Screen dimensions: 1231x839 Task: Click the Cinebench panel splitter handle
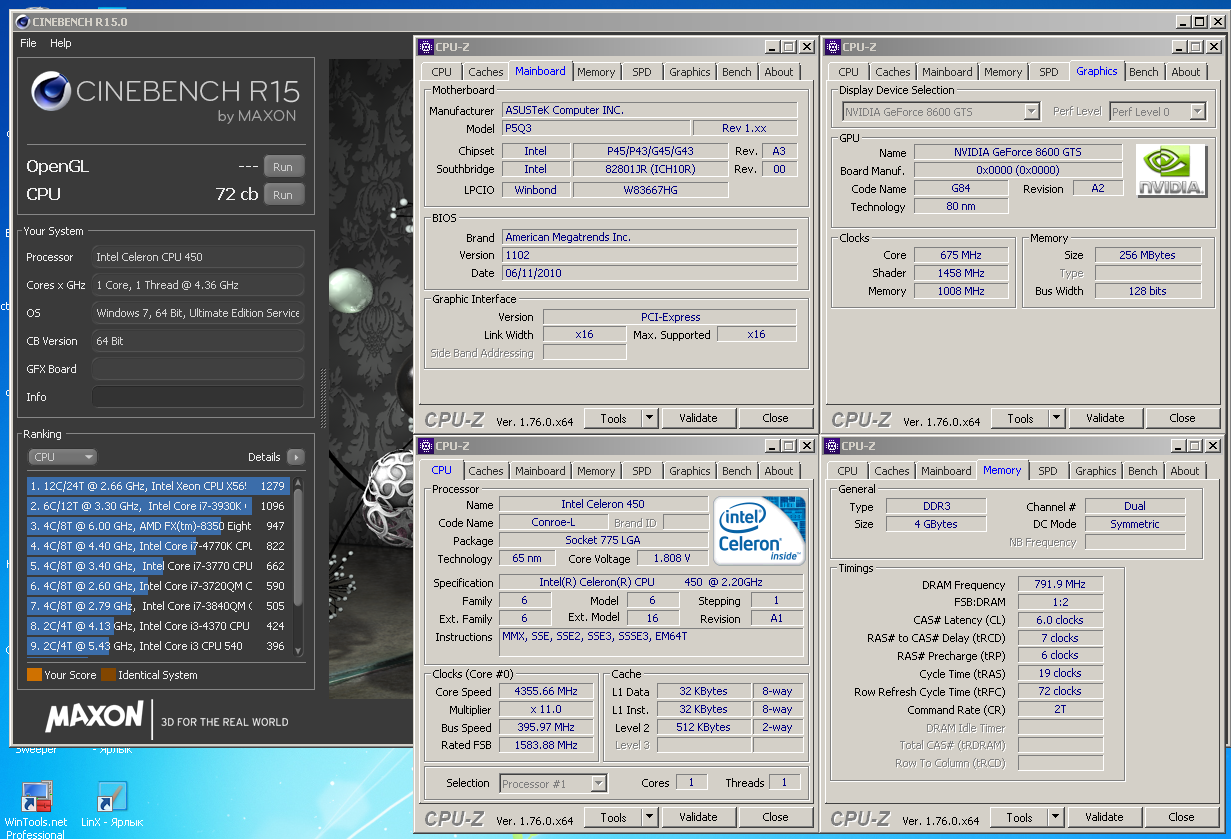322,400
